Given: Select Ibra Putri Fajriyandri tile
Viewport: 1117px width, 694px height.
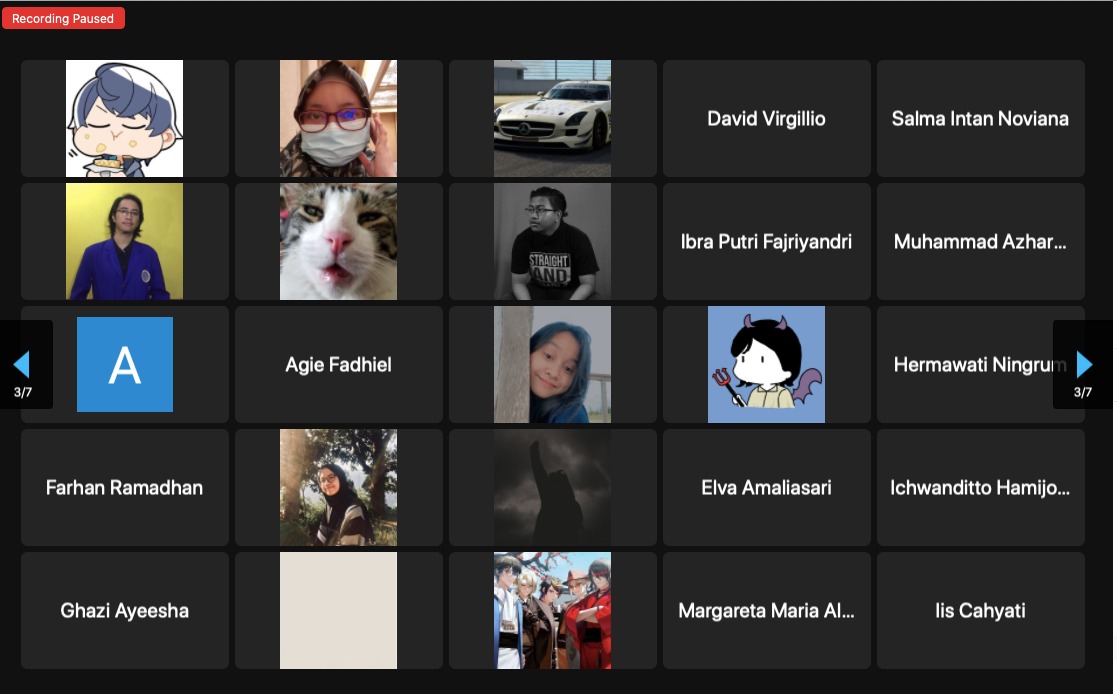Looking at the screenshot, I should 767,242.
